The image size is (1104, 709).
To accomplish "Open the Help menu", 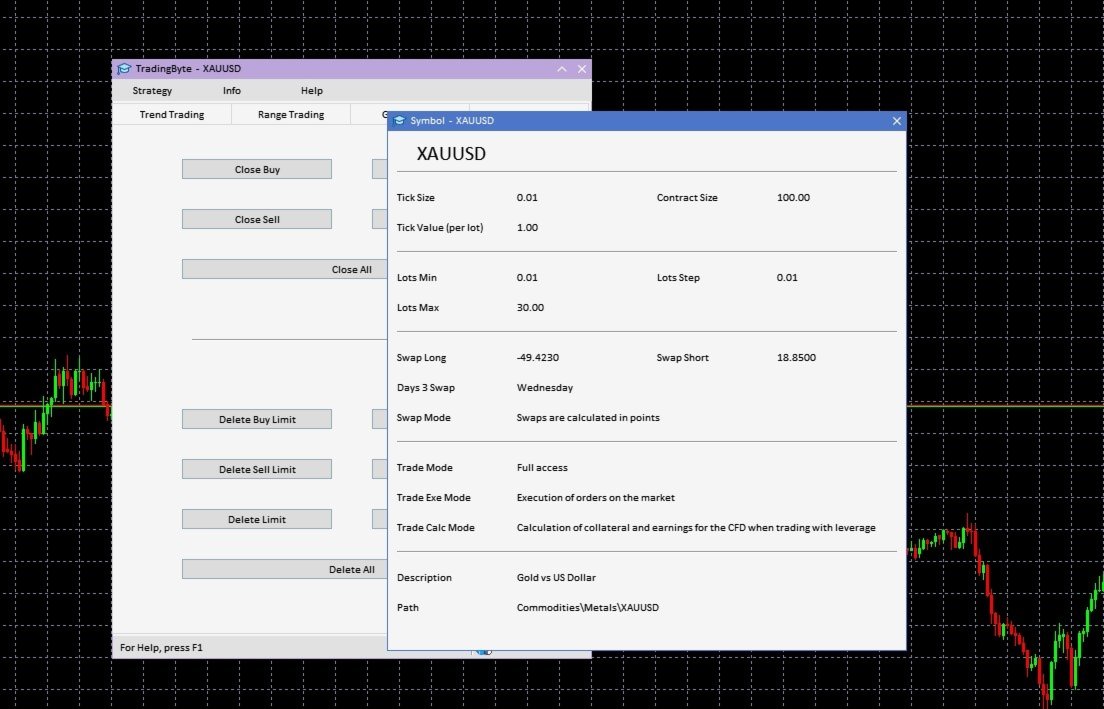I will tap(312, 91).
